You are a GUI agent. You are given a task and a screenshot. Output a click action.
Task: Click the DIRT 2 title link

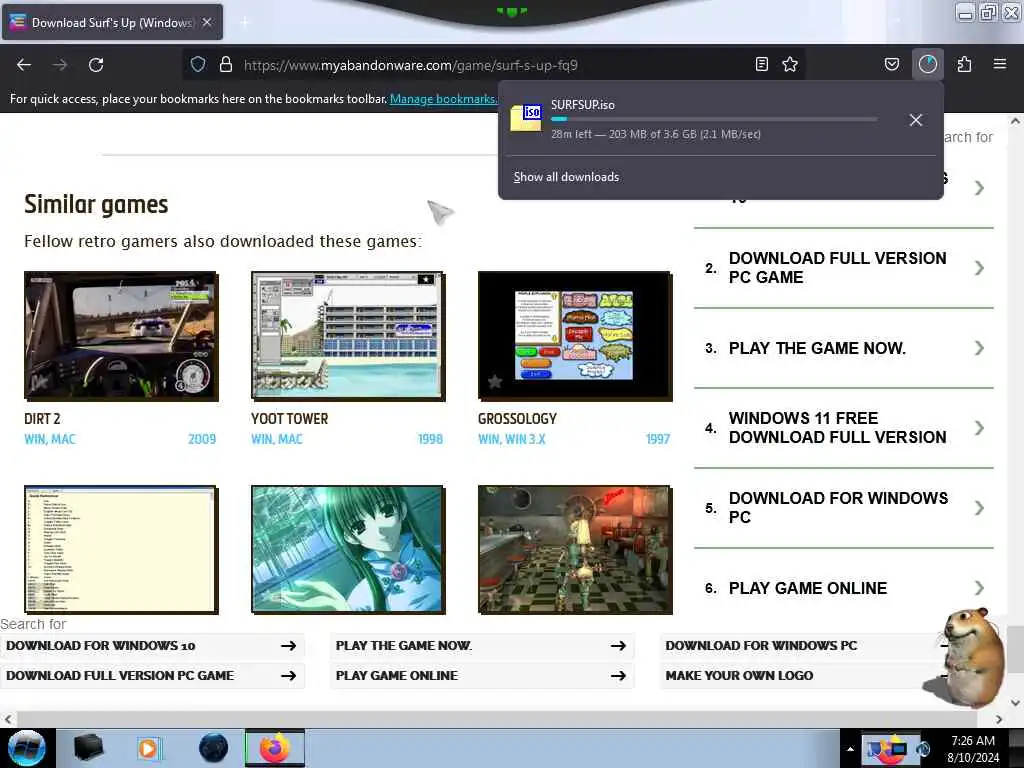pos(42,419)
